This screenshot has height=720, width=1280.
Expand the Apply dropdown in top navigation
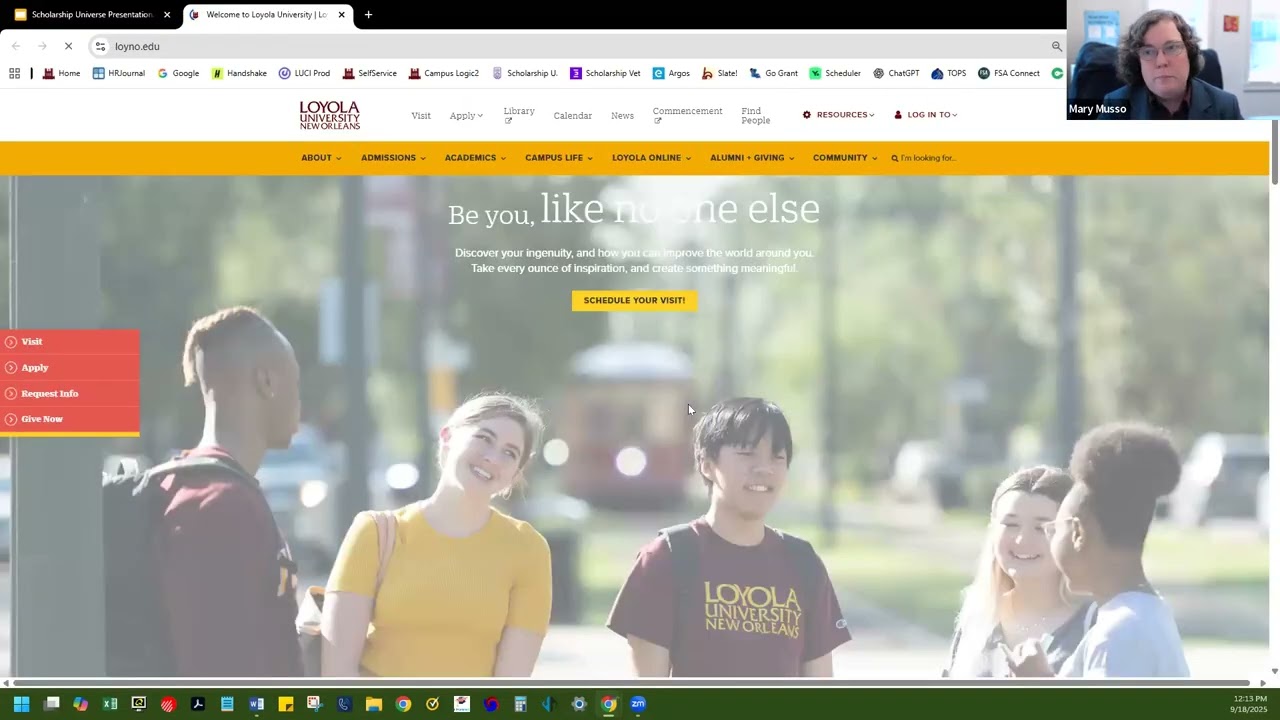(466, 116)
